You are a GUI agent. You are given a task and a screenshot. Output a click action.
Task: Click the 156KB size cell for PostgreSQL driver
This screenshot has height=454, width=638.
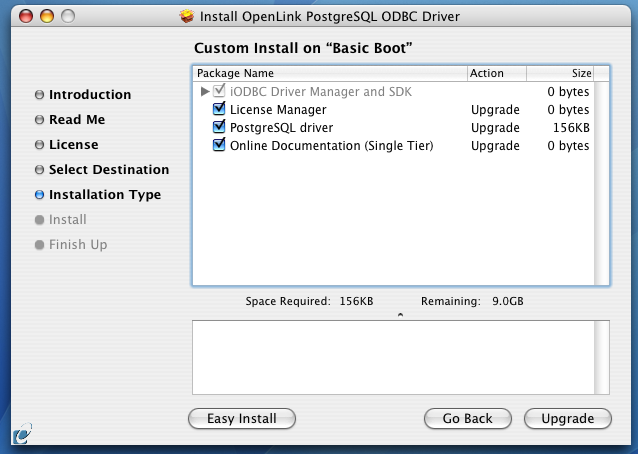[571, 128]
